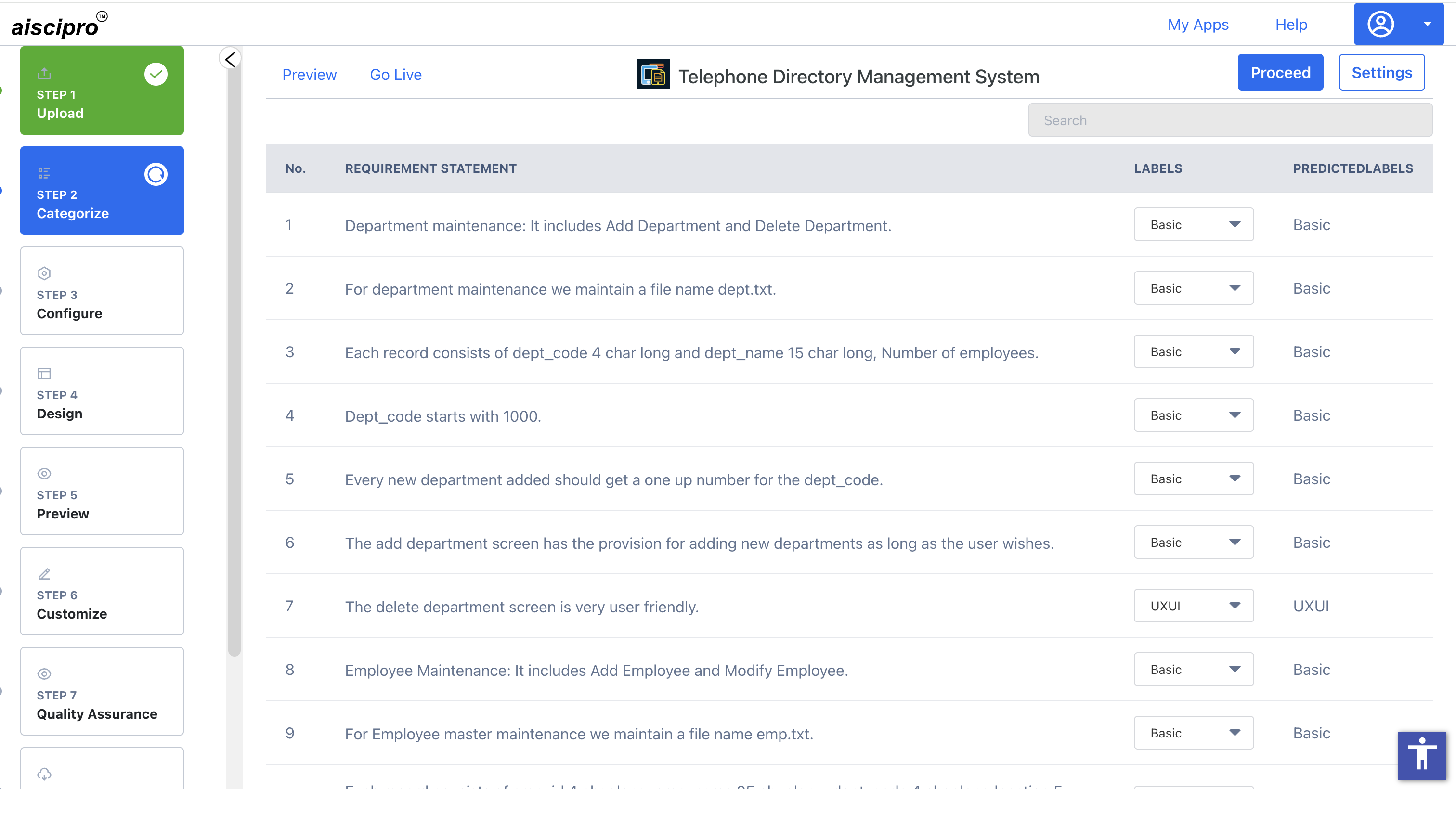This screenshot has width=1456, height=828.
Task: Open the accessibility widget icon
Action: pyautogui.click(x=1422, y=755)
